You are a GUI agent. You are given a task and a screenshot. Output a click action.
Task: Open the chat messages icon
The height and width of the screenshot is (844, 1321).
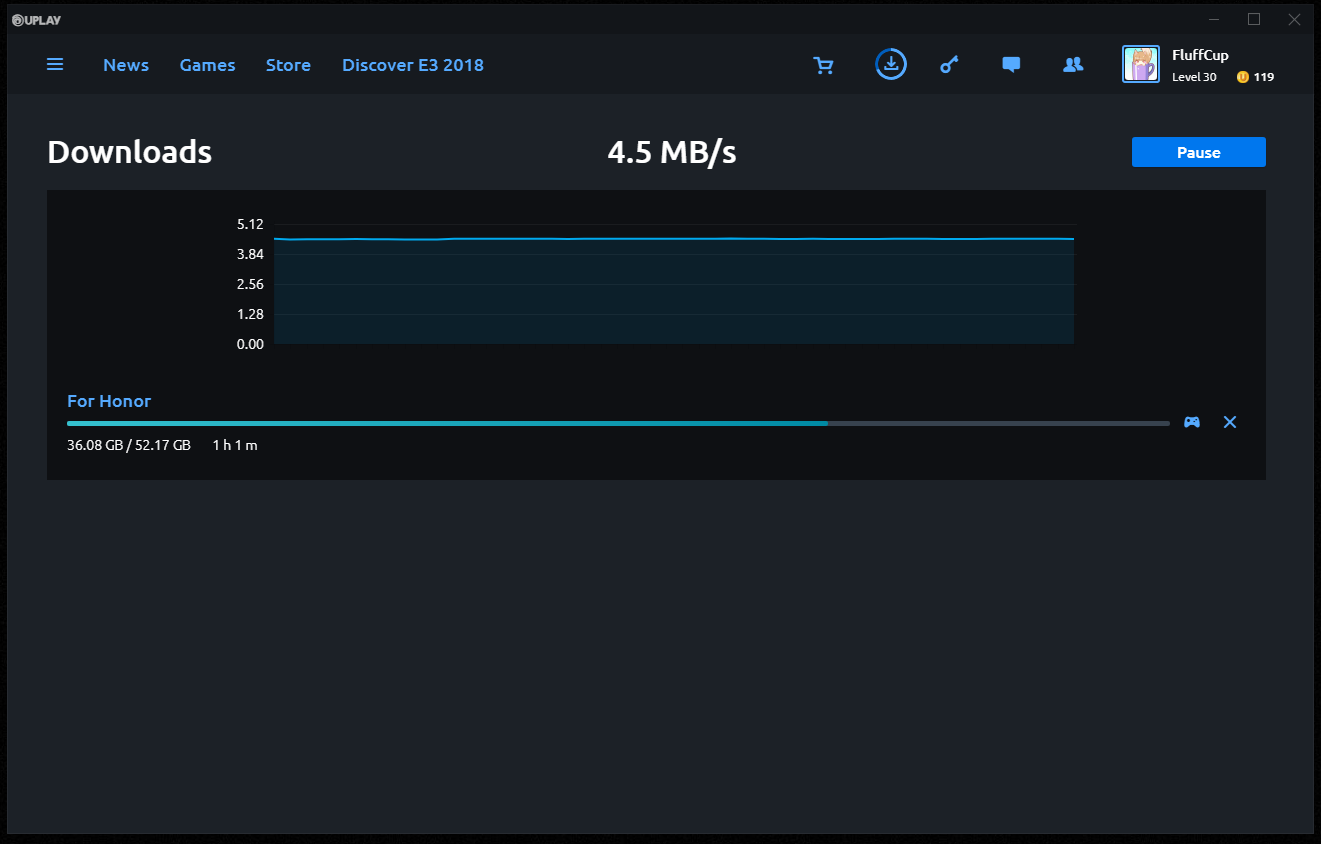click(1011, 65)
